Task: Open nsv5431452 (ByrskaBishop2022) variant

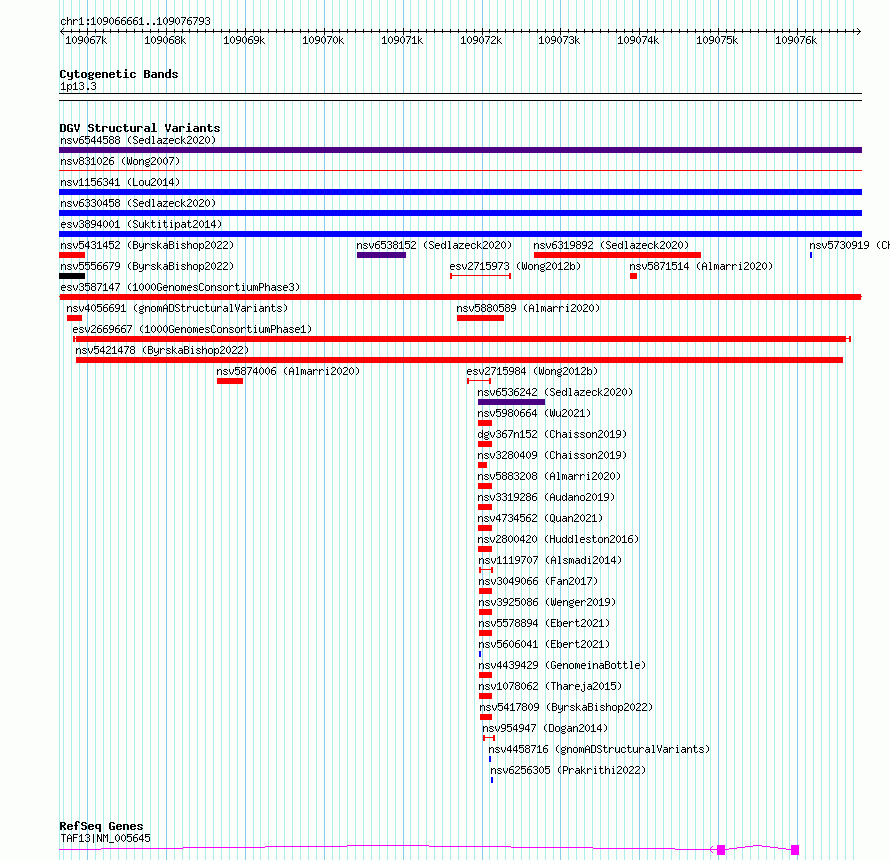Action: pos(147,245)
